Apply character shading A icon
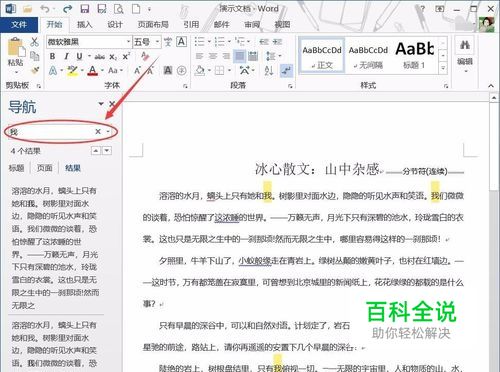 (168, 70)
